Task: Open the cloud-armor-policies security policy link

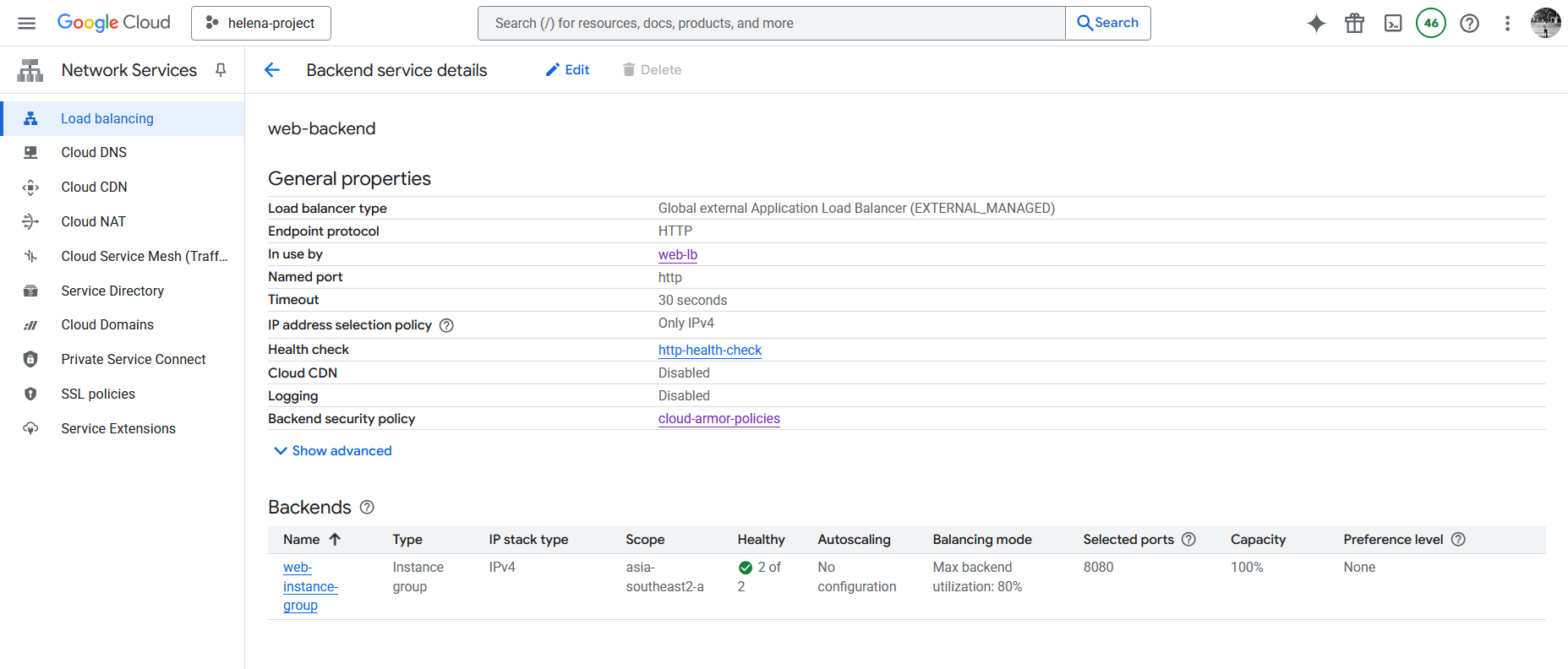Action: [x=718, y=418]
